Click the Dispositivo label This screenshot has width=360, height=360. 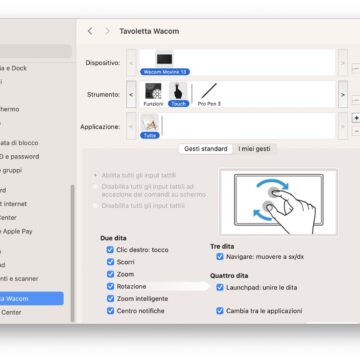[x=102, y=63]
